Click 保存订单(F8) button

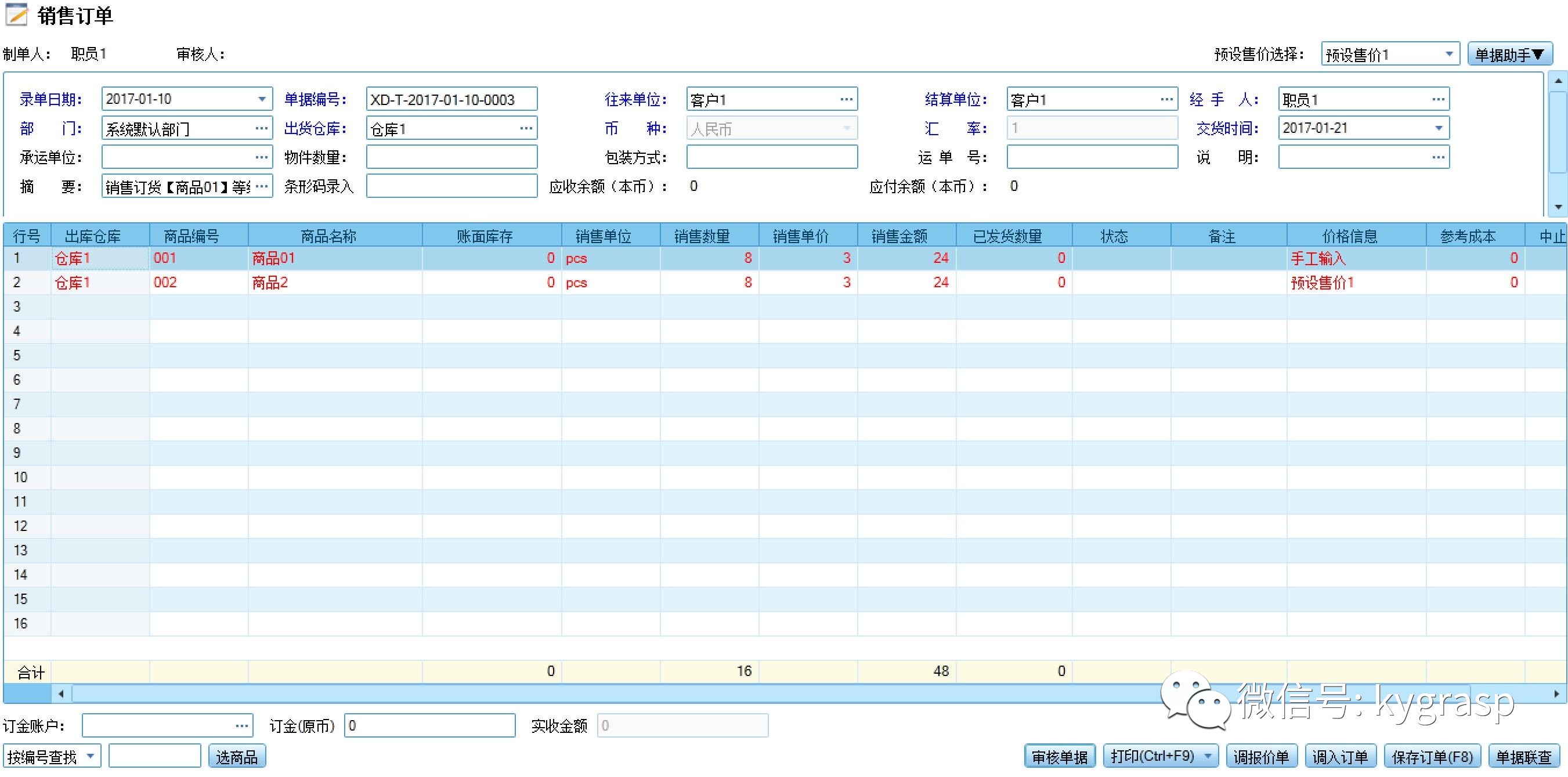pyautogui.click(x=1432, y=756)
